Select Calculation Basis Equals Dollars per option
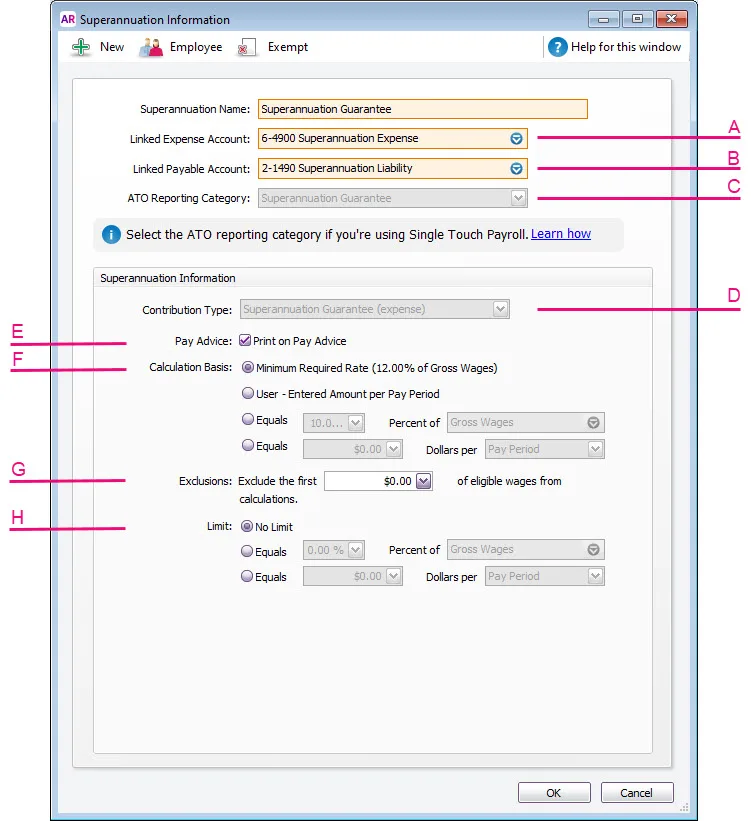Screen dimensions: 751x821 [248, 446]
